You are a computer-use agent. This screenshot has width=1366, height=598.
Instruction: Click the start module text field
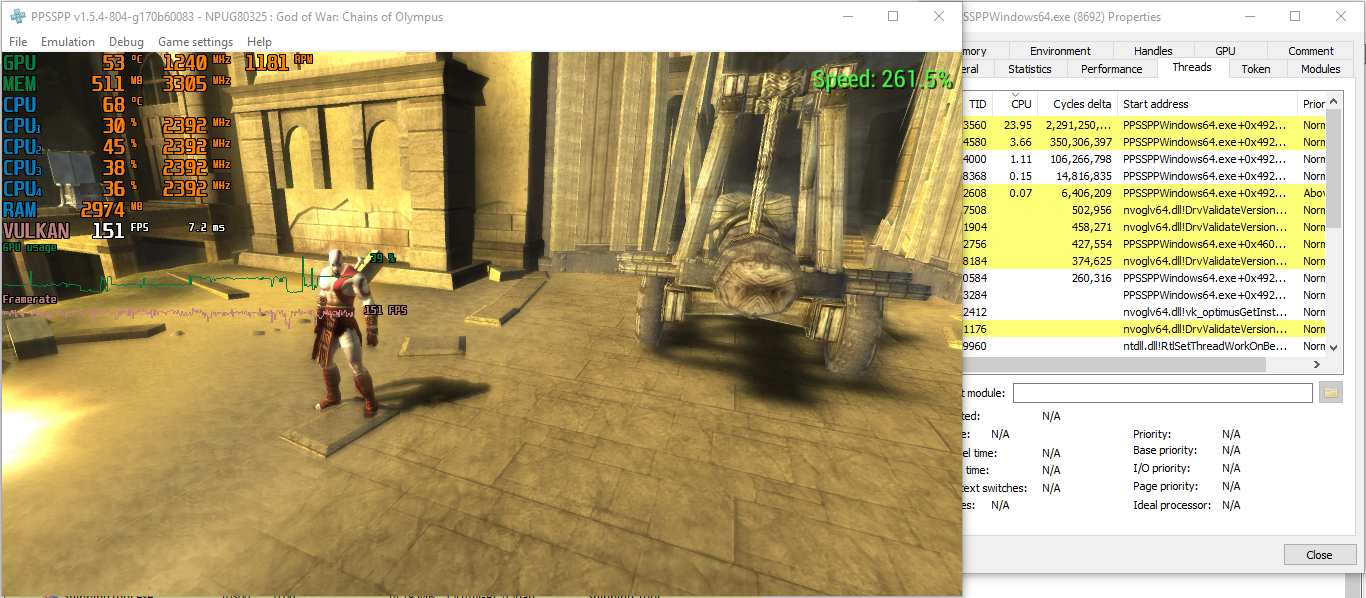[x=1163, y=393]
